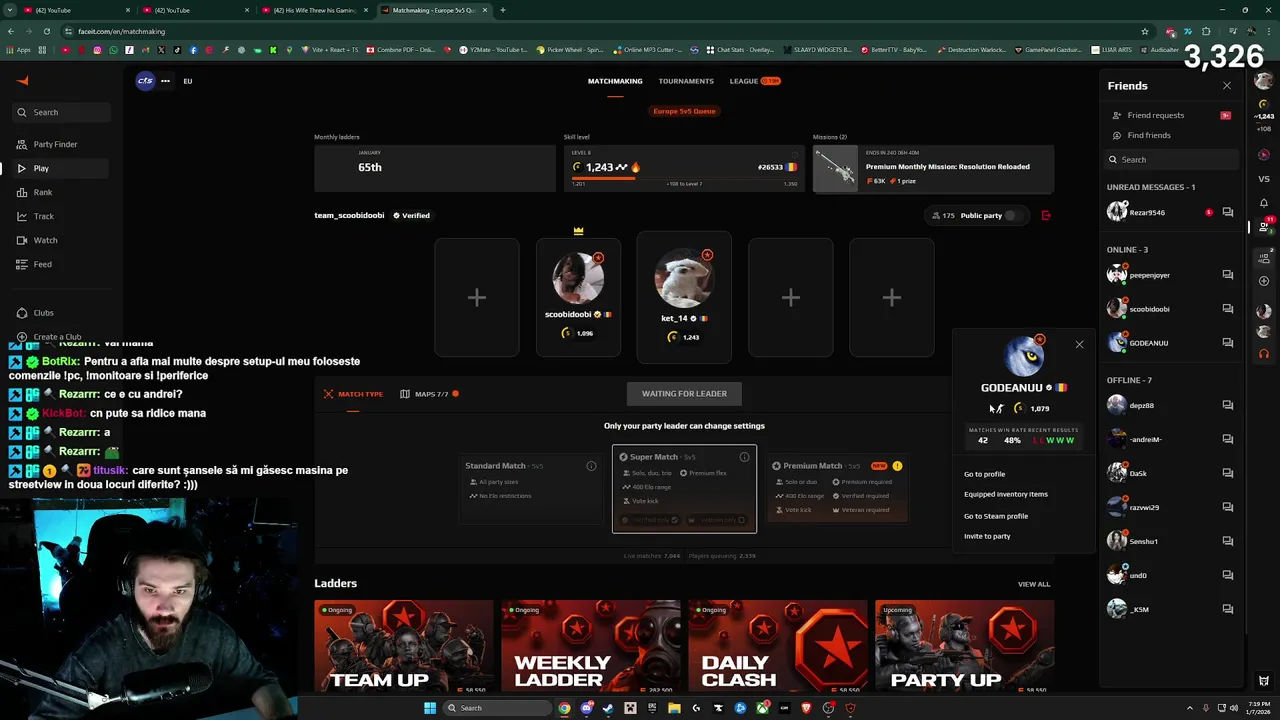Viewport: 1280px width, 720px height.
Task: Choose Equipped inventory items
Action: pos(1006,494)
